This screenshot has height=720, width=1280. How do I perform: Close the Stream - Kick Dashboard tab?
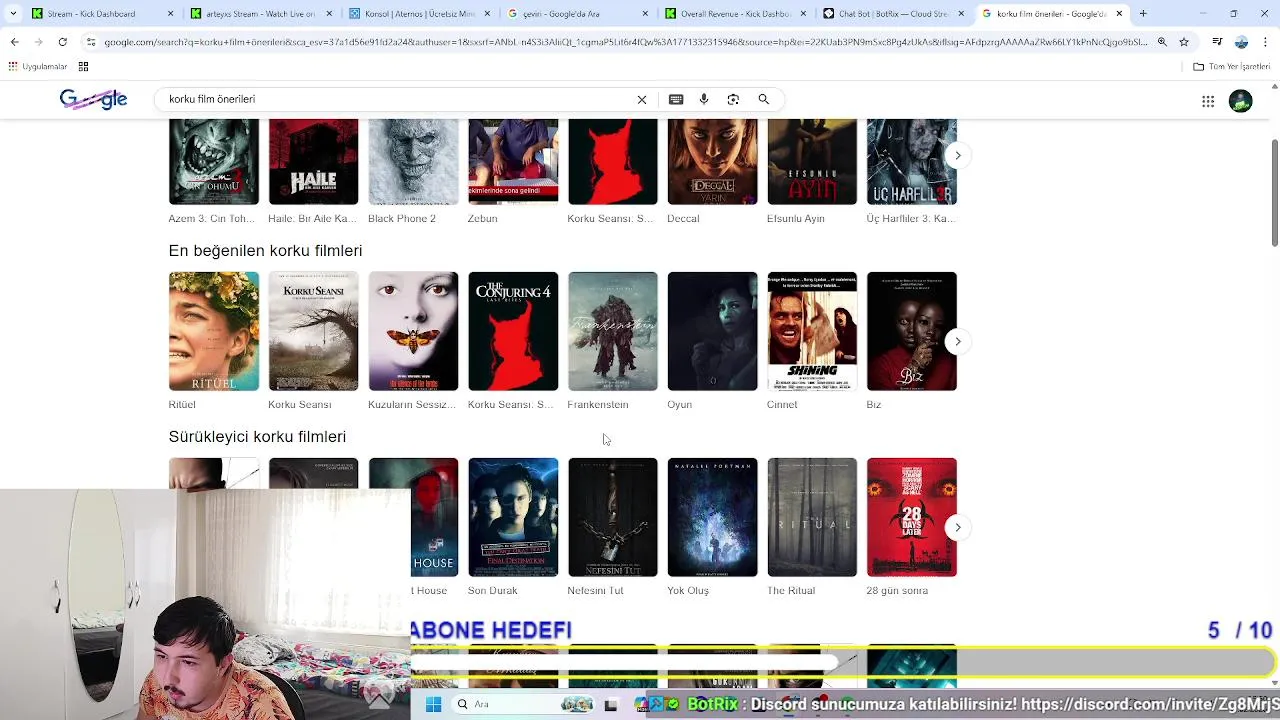click(170, 14)
